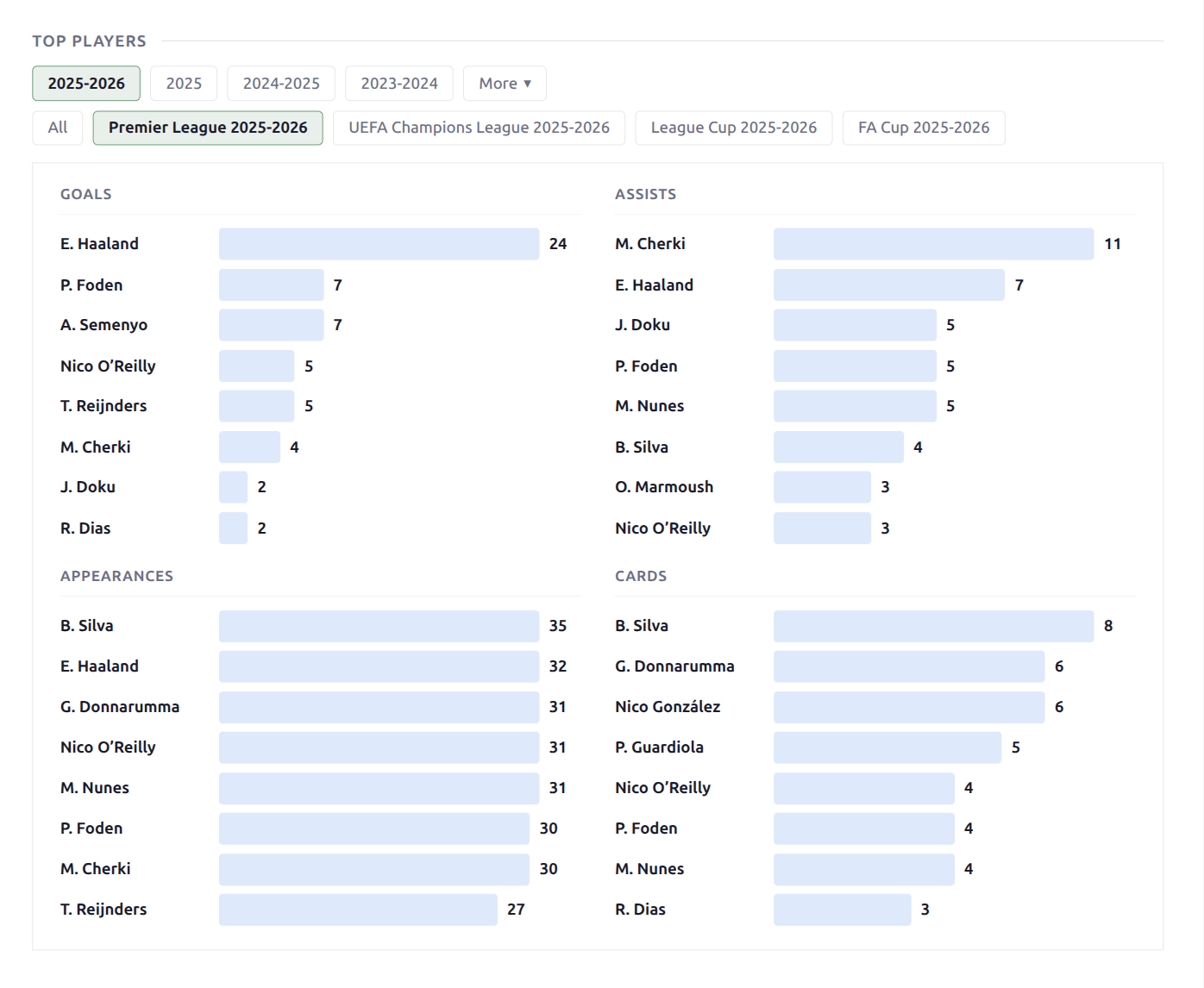Select E. Haaland in the Appearances list
Image resolution: width=1204 pixels, height=988 pixels.
(99, 666)
